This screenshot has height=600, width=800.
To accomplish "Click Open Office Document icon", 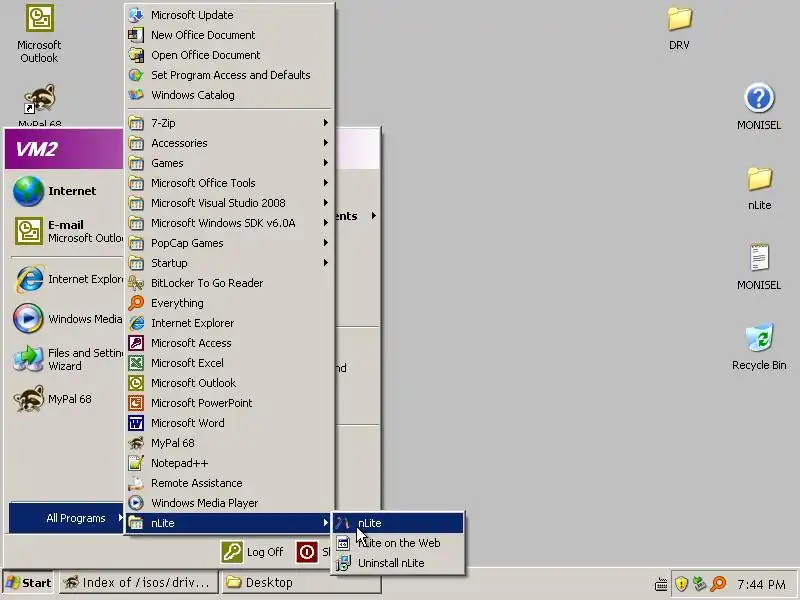I will 136,55.
